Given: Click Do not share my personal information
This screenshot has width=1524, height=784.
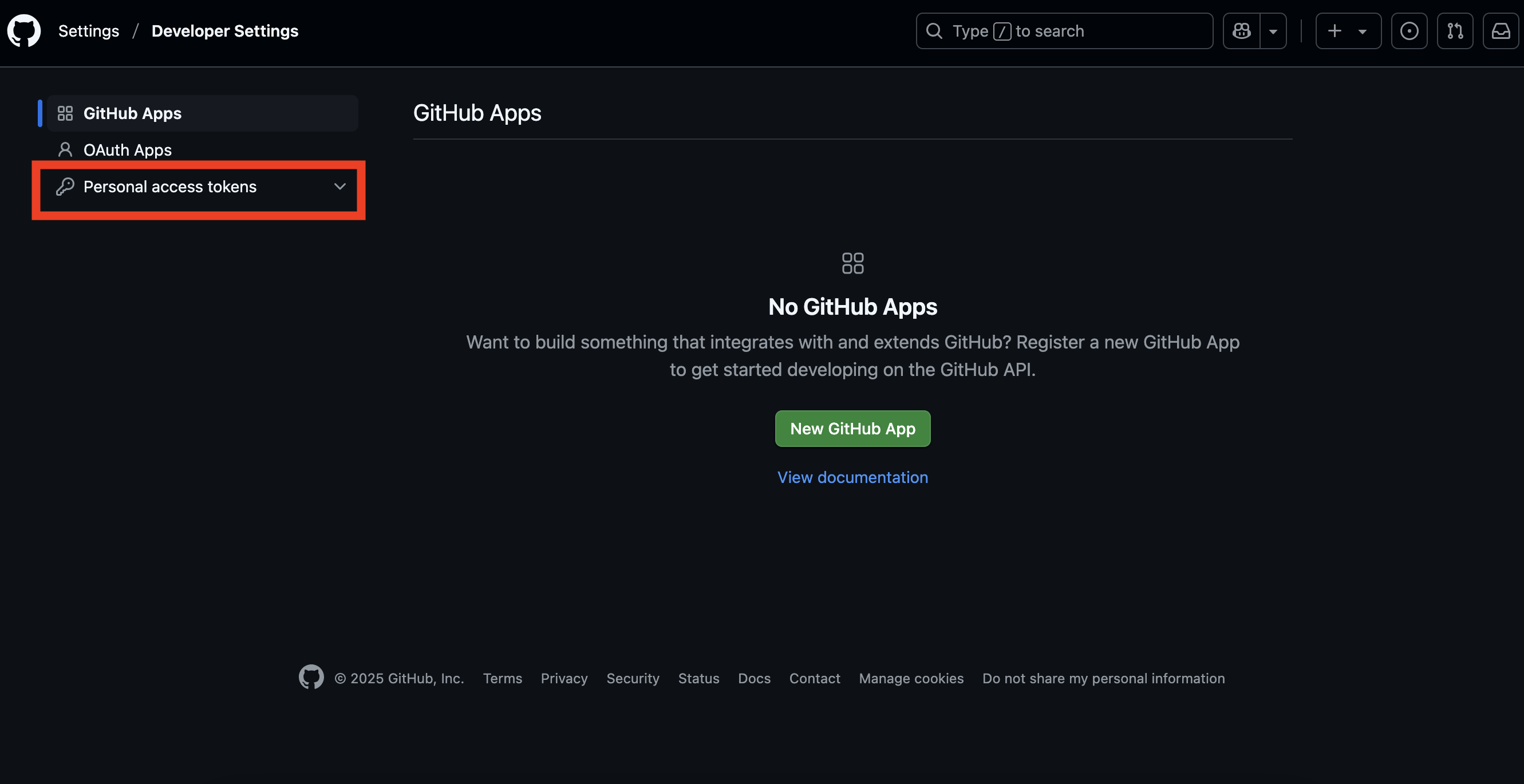Looking at the screenshot, I should click(1103, 678).
